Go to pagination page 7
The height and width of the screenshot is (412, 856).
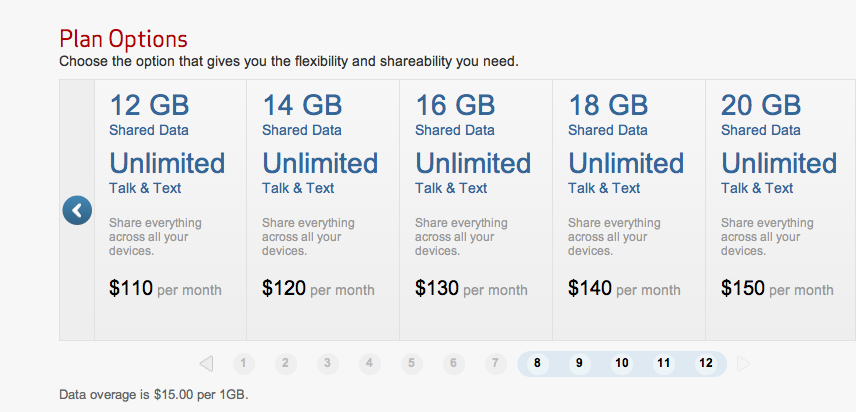495,363
